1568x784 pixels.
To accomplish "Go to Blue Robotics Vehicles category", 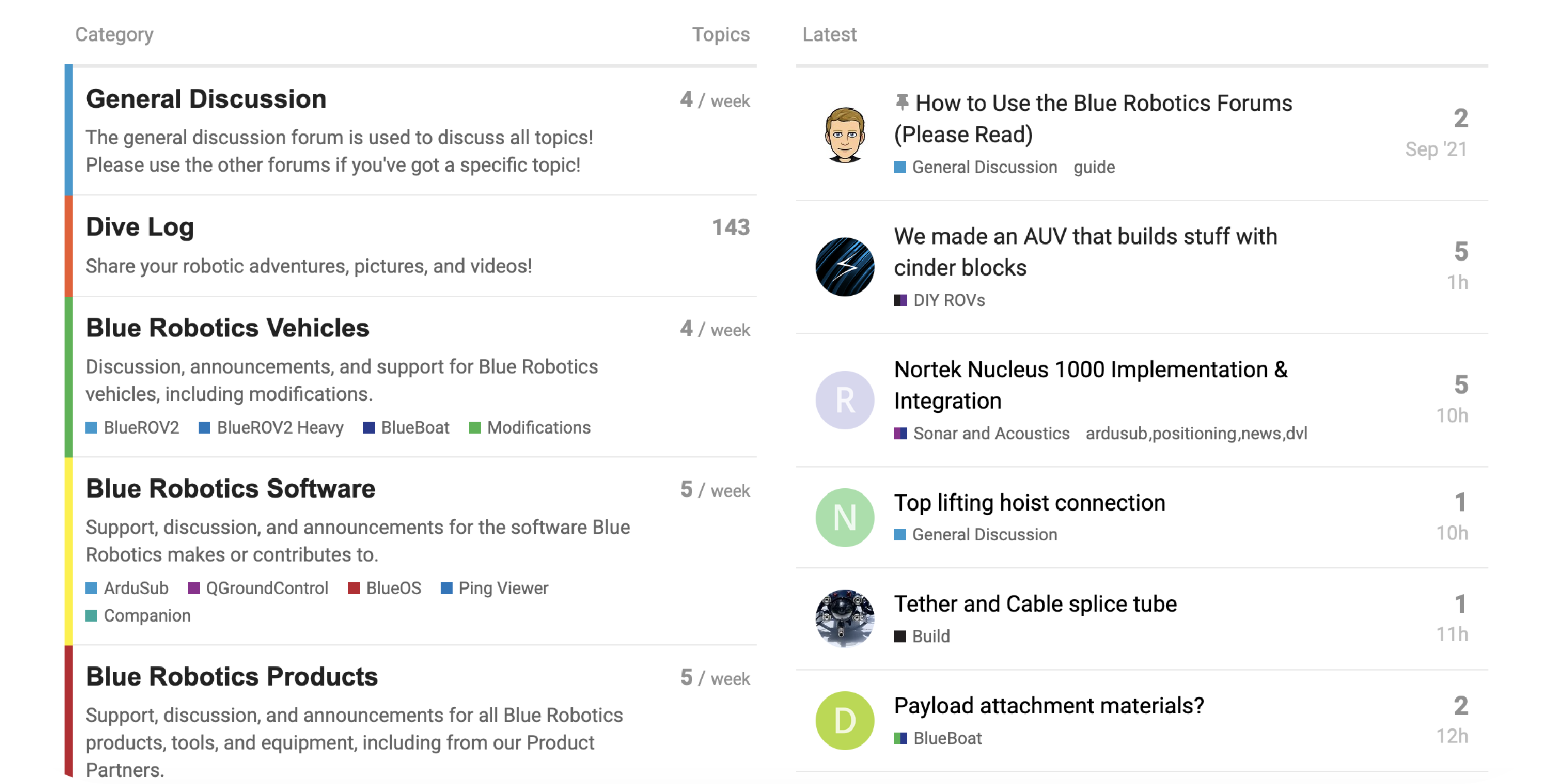I will [x=228, y=328].
